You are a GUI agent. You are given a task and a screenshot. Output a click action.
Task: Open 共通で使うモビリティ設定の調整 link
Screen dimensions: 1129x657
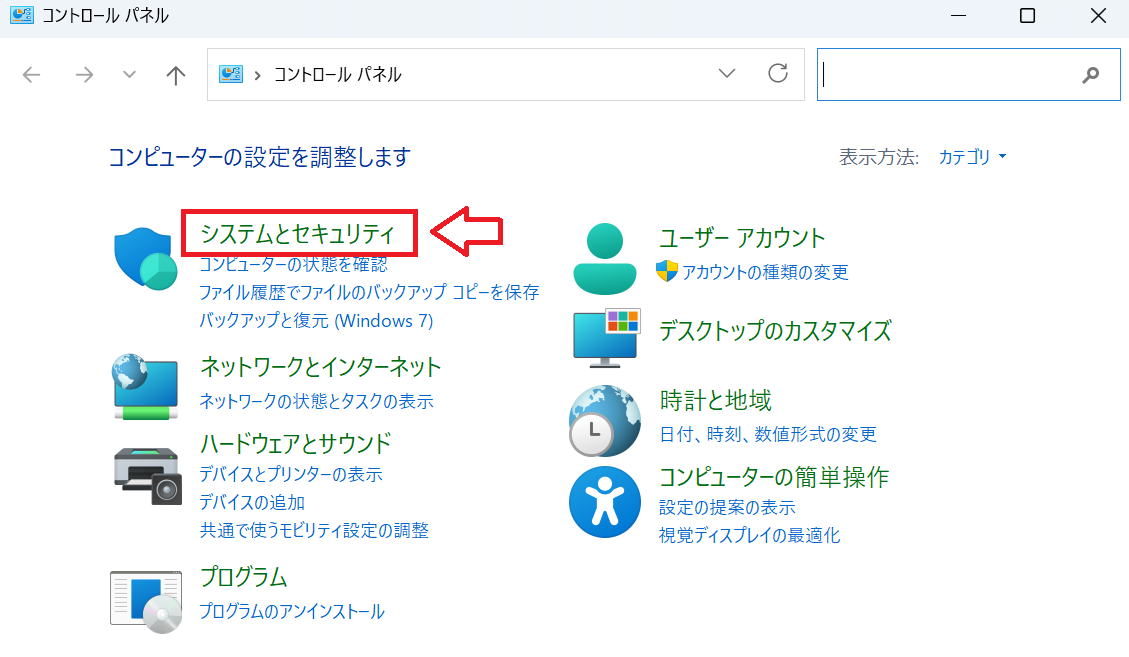tap(314, 530)
